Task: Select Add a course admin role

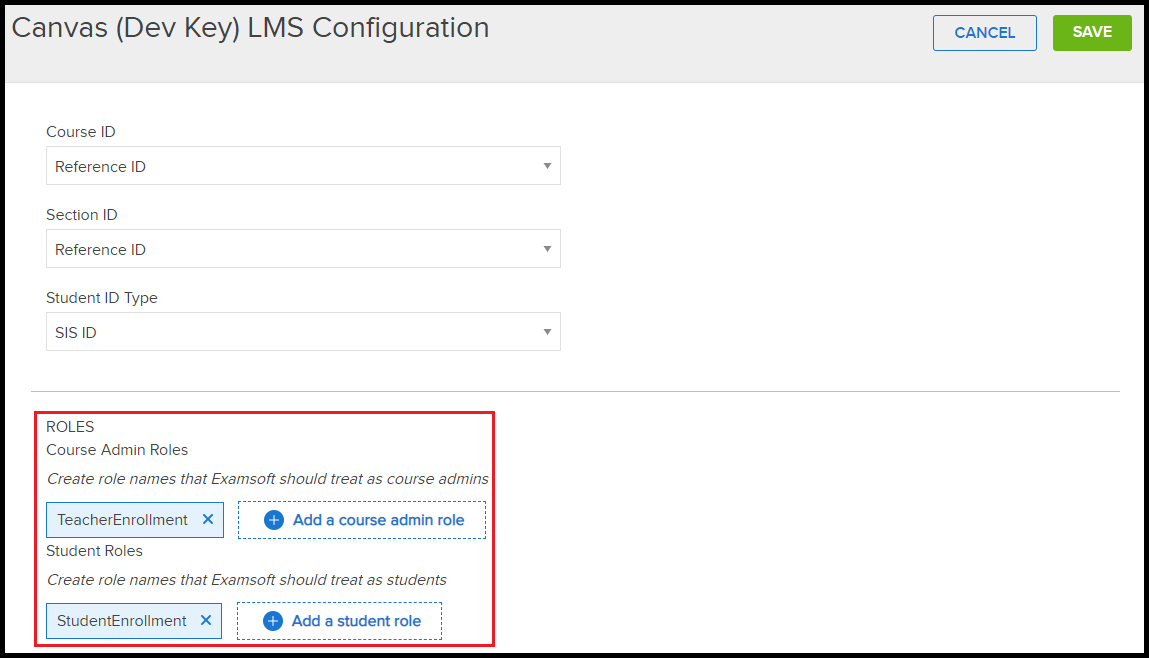Action: [x=361, y=519]
